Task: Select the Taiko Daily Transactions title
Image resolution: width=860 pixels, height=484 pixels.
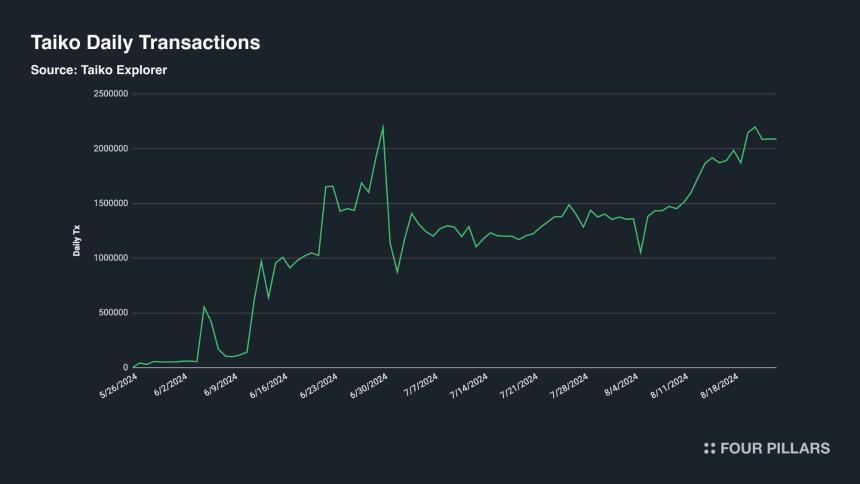Action: (x=145, y=43)
